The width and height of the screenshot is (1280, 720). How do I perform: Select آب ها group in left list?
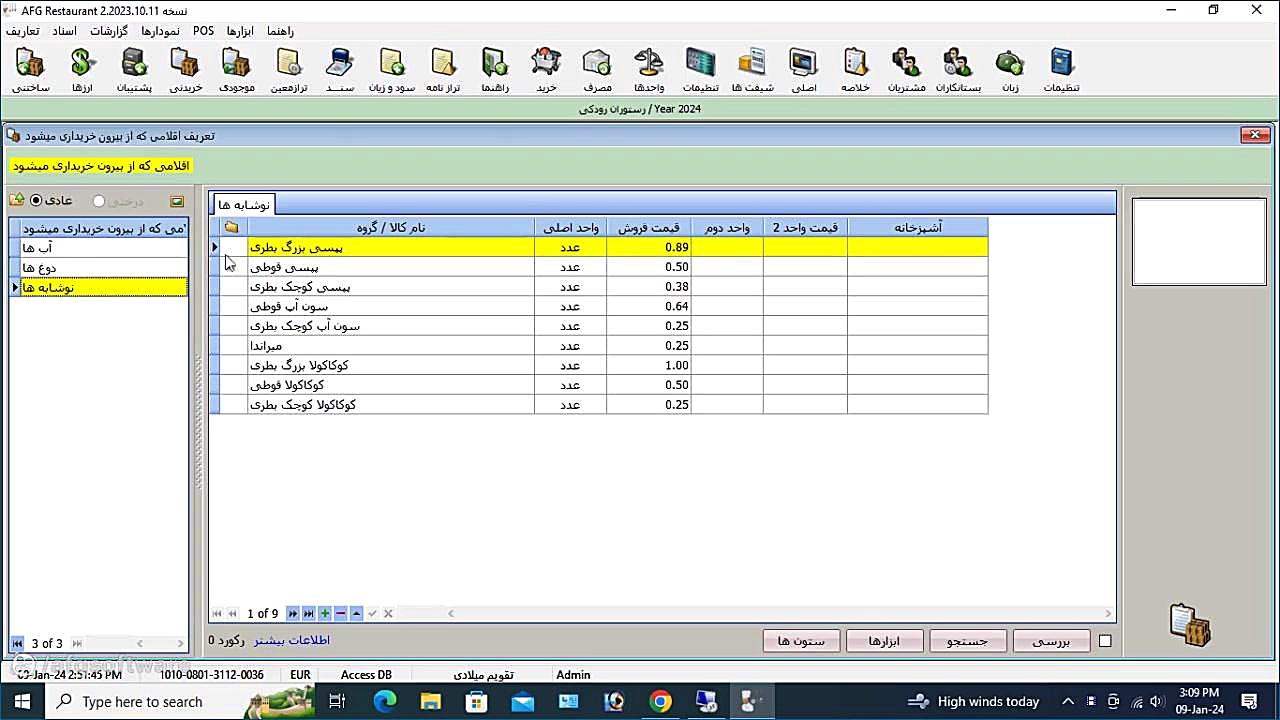click(104, 248)
